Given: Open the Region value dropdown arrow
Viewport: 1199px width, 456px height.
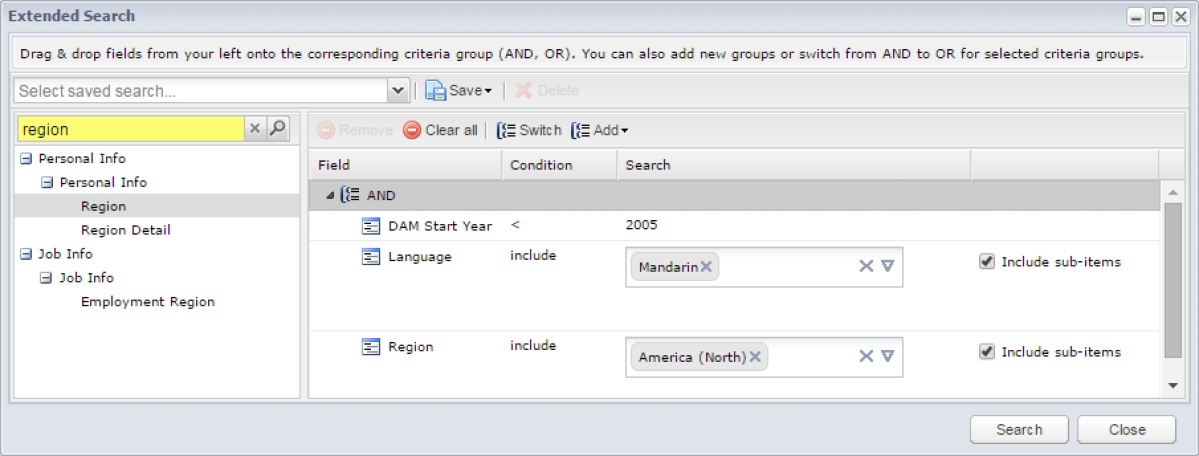Looking at the screenshot, I should pyautogui.click(x=887, y=356).
